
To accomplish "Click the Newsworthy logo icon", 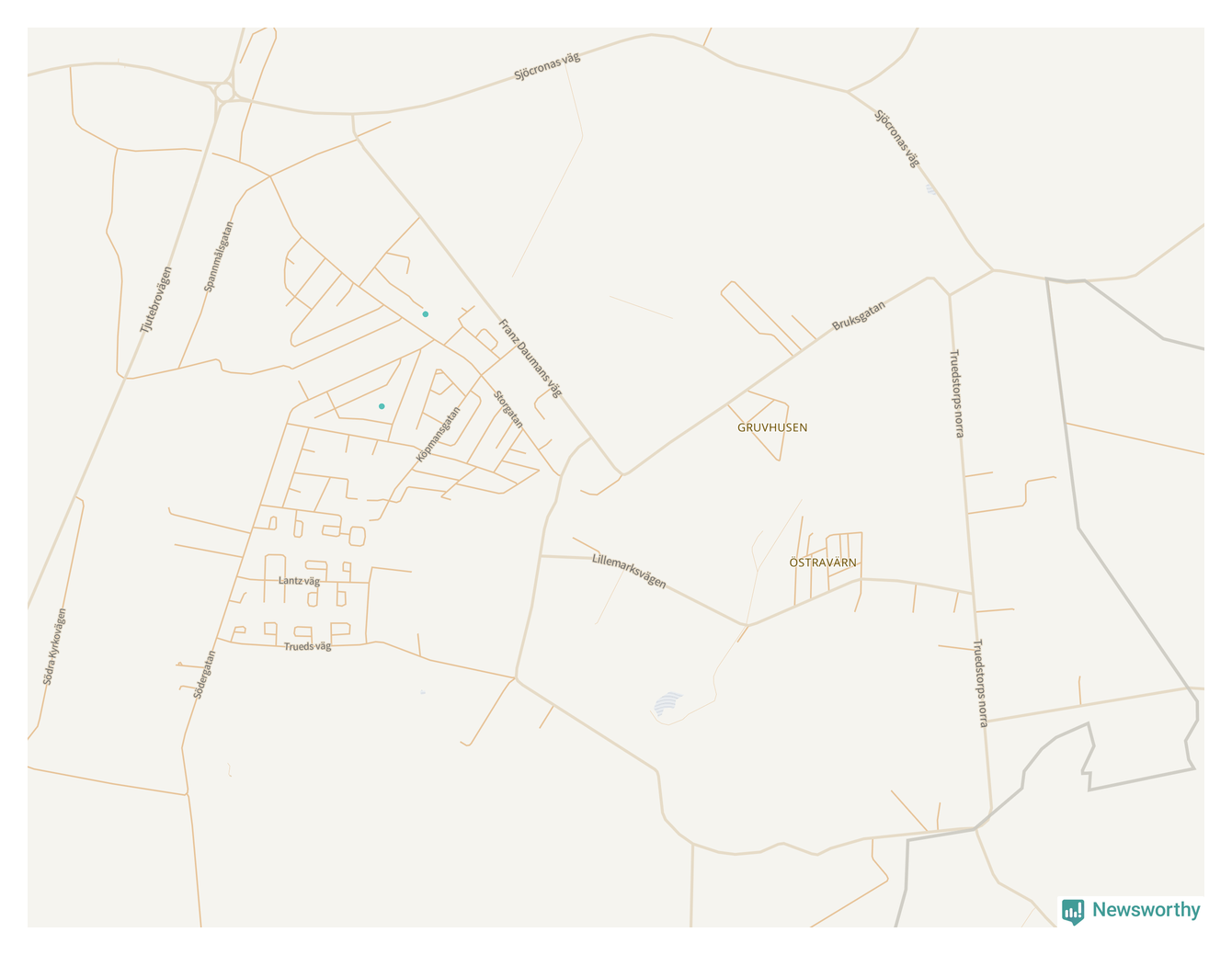I will pyautogui.click(x=1073, y=911).
